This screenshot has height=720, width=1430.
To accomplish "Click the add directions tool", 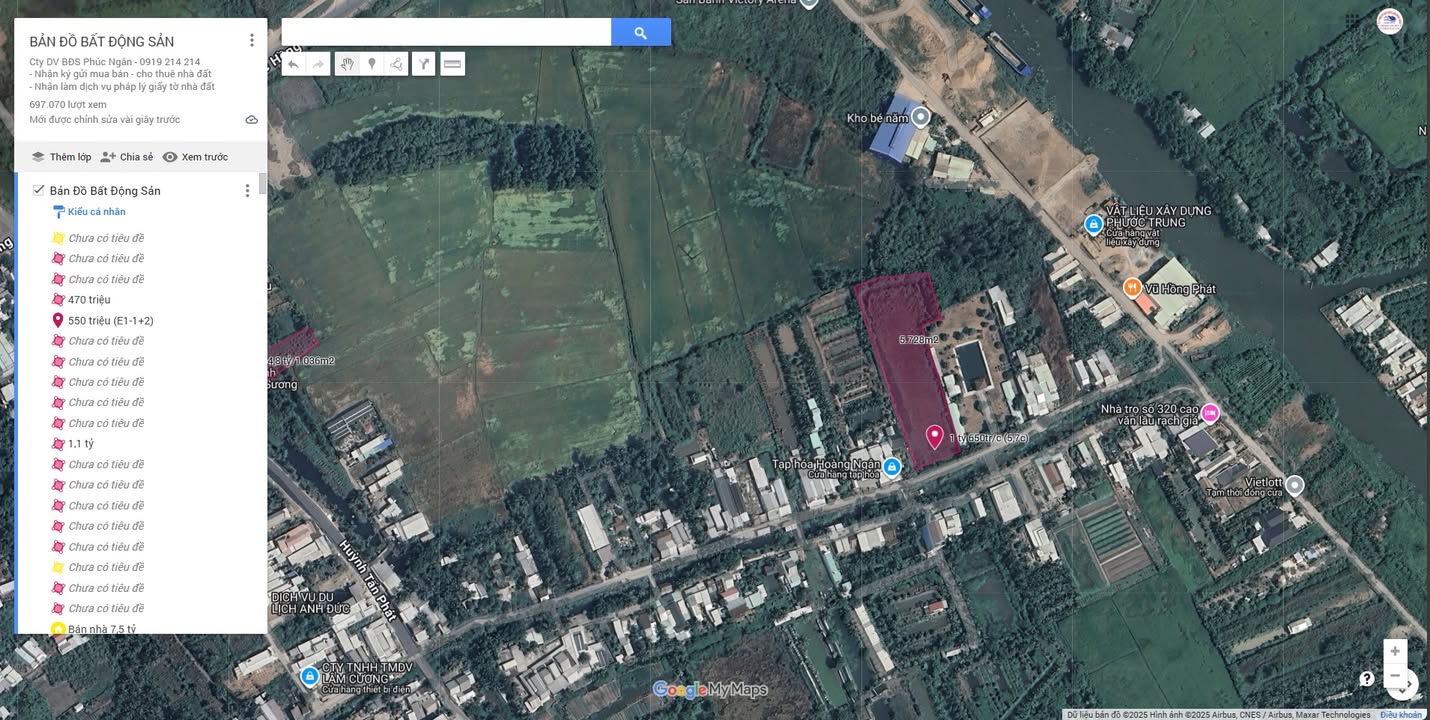I will pos(424,64).
